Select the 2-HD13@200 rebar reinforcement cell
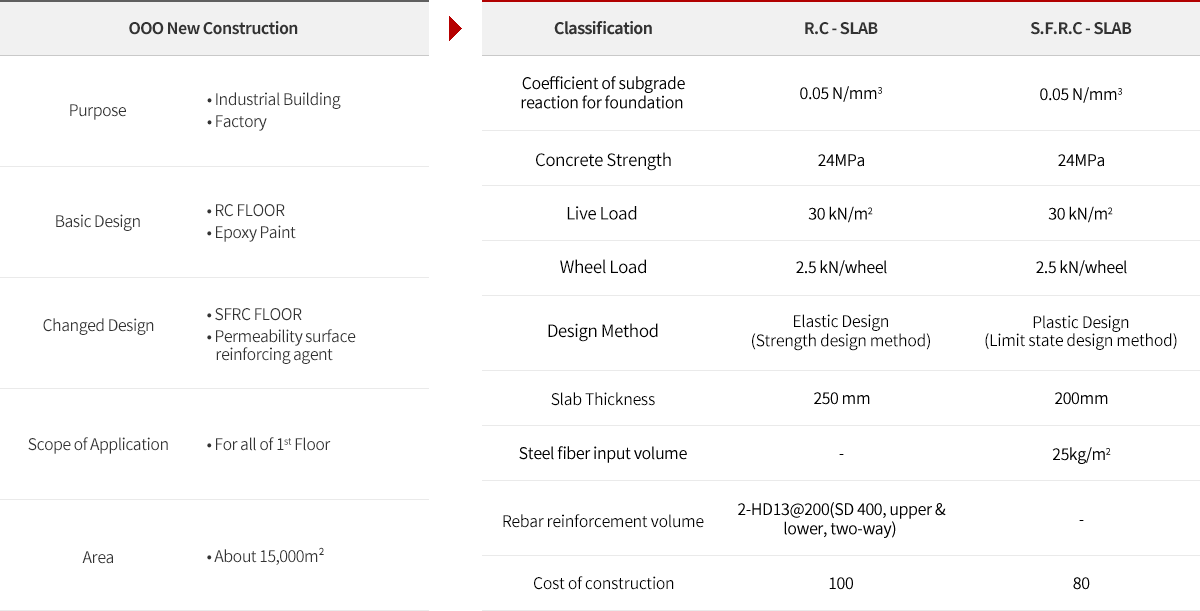 841,519
